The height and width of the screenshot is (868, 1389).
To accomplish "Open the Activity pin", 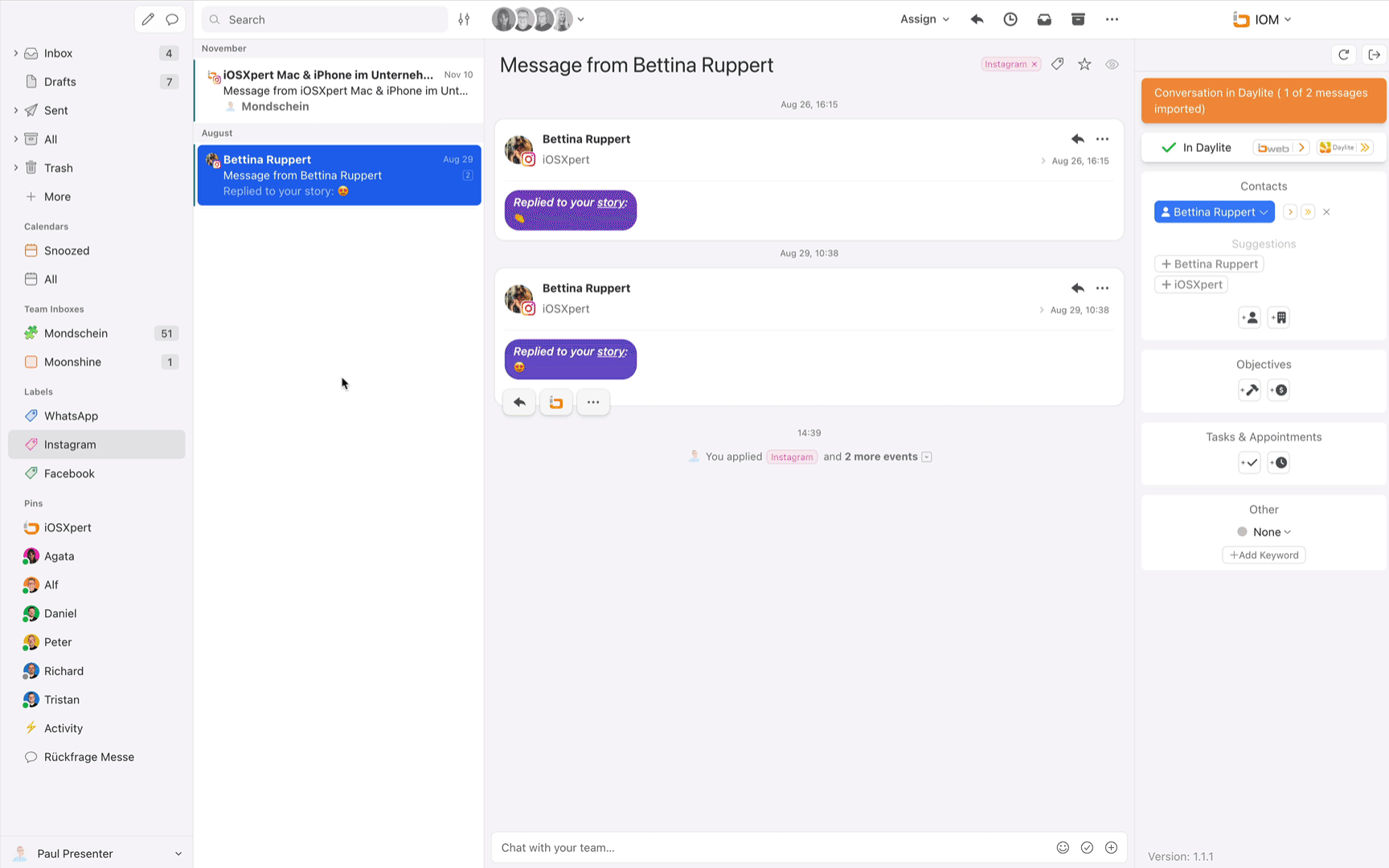I will [x=96, y=728].
